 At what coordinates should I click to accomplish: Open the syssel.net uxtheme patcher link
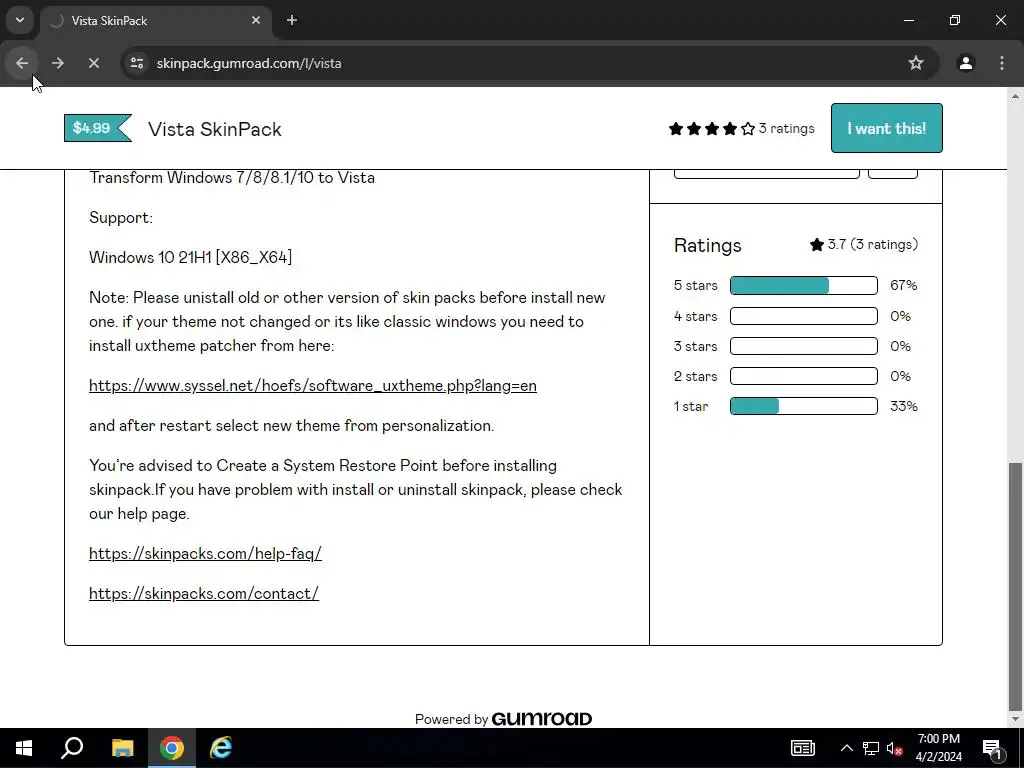(x=313, y=386)
